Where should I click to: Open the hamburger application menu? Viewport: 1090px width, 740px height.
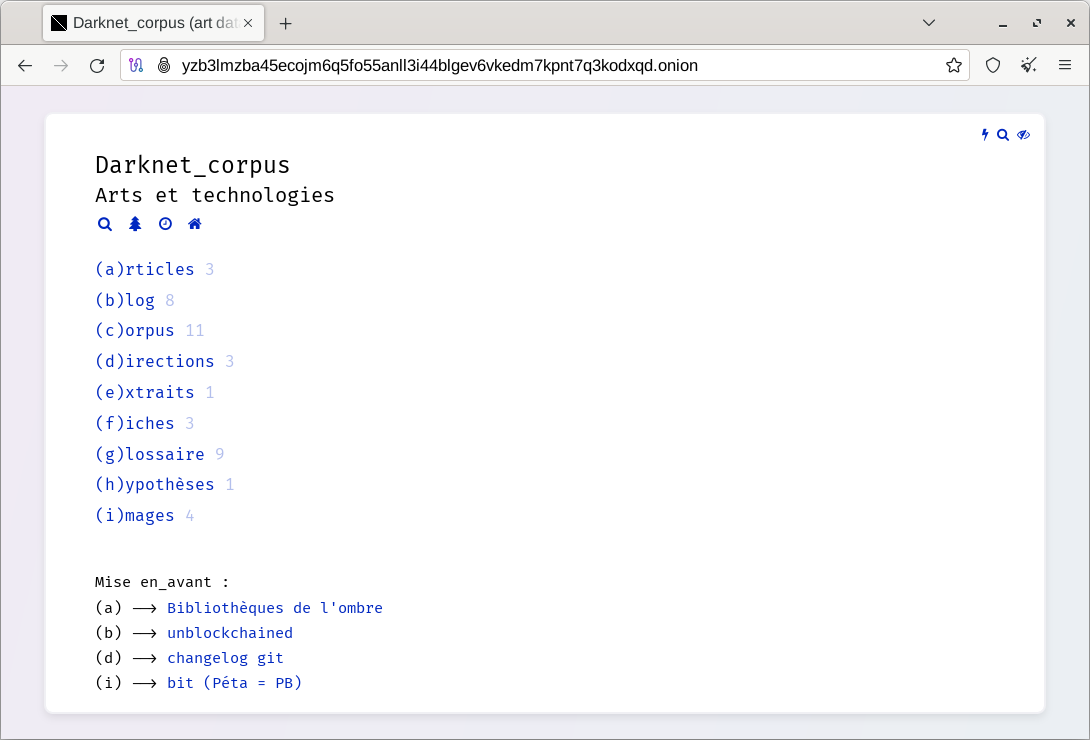pyautogui.click(x=1065, y=66)
